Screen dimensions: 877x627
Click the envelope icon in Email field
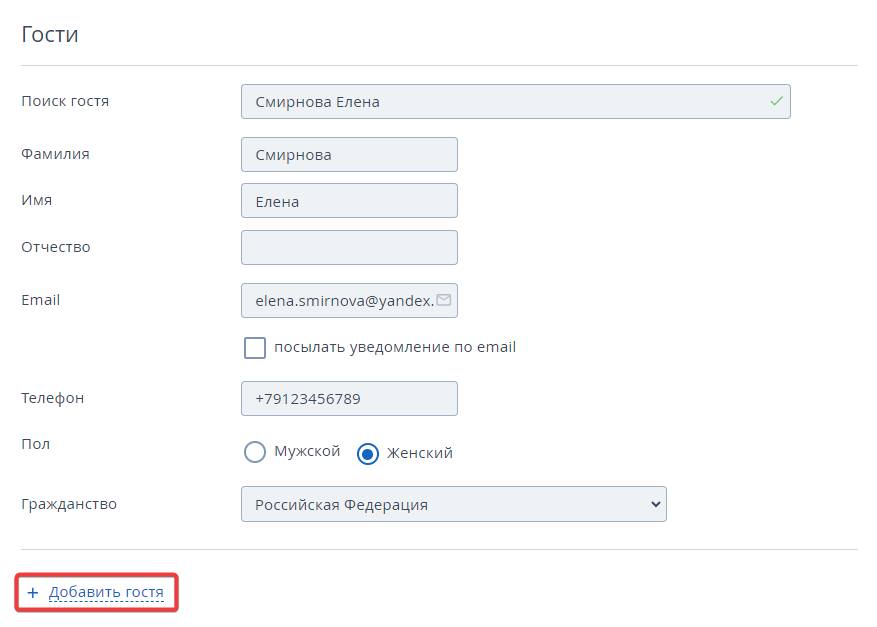point(444,300)
